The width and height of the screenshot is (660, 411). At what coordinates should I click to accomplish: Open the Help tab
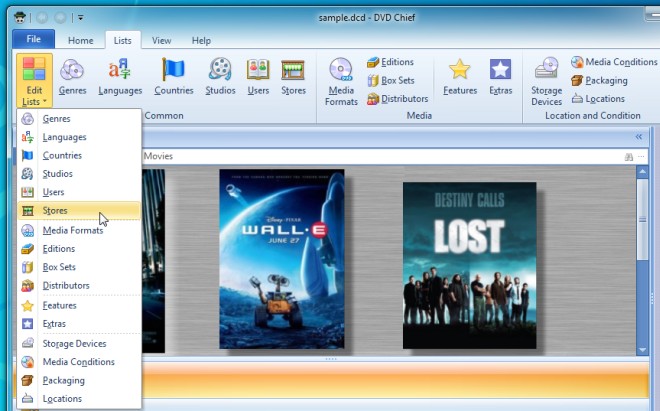tap(201, 41)
